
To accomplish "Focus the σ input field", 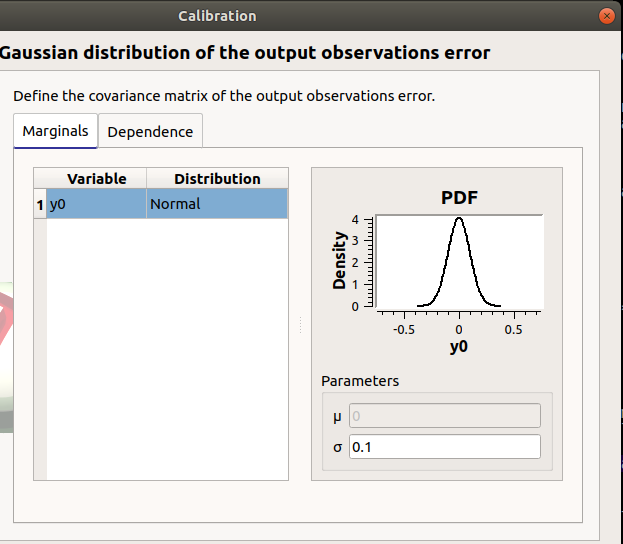I will click(445, 447).
